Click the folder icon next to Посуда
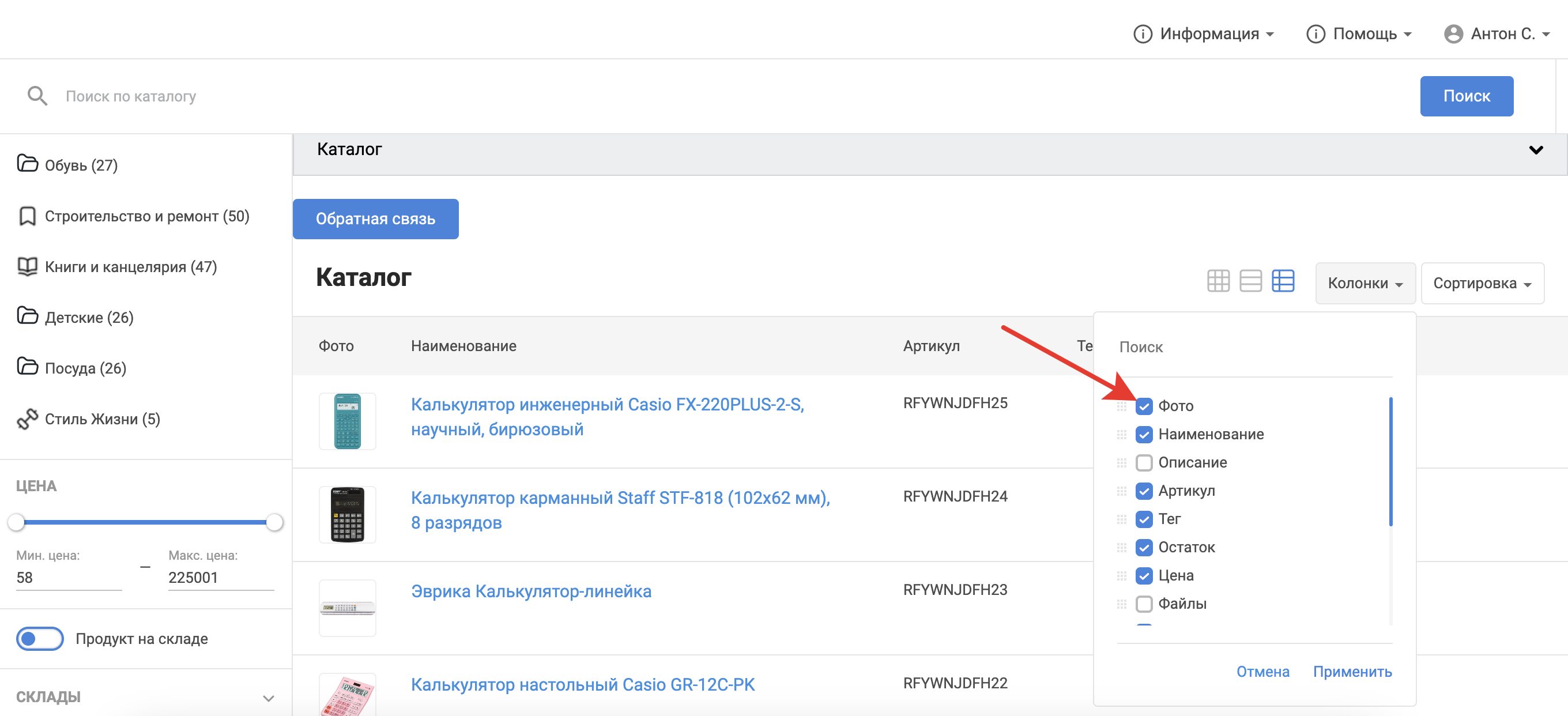 28,367
